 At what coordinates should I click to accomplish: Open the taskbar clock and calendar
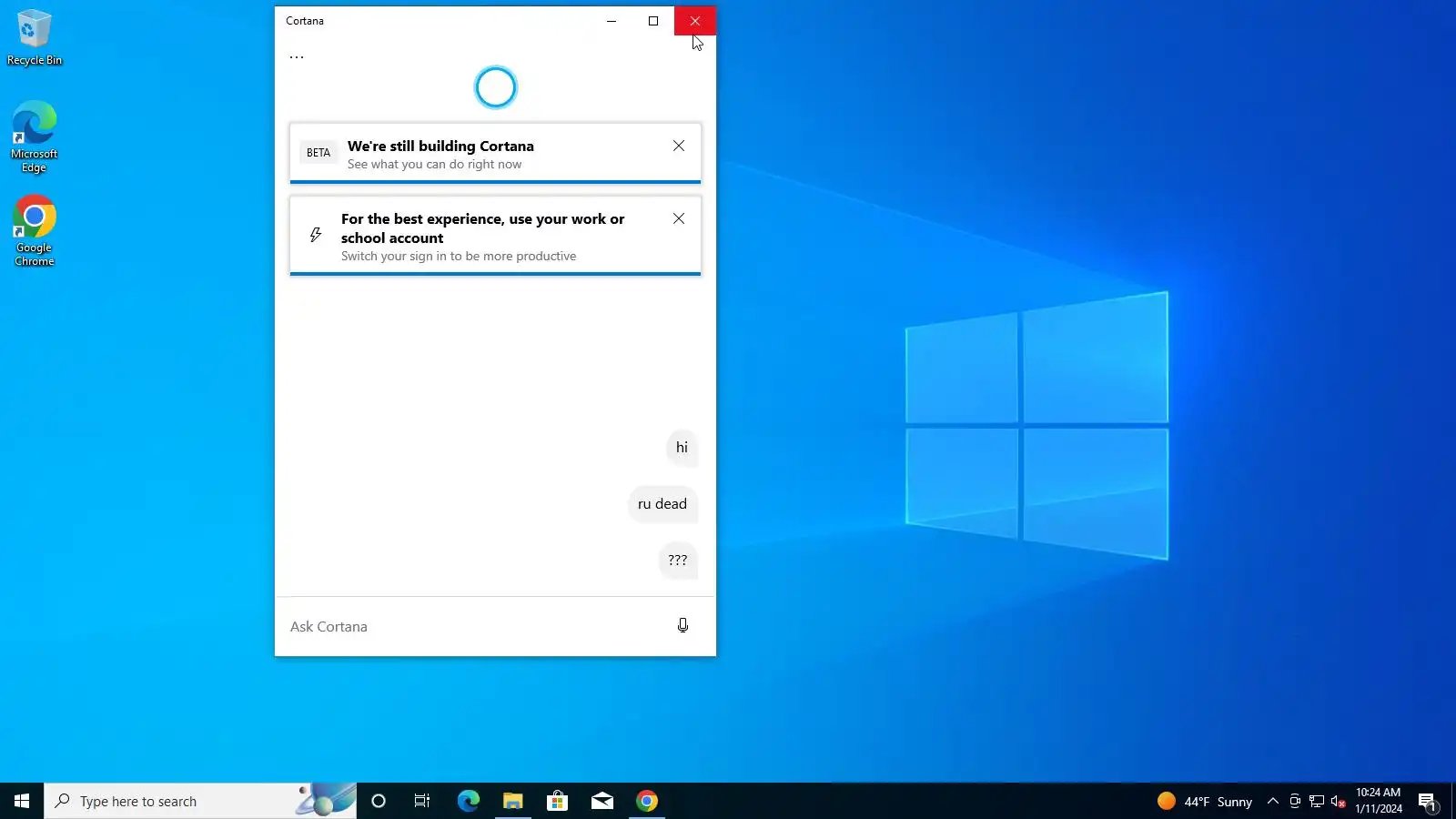1379,801
